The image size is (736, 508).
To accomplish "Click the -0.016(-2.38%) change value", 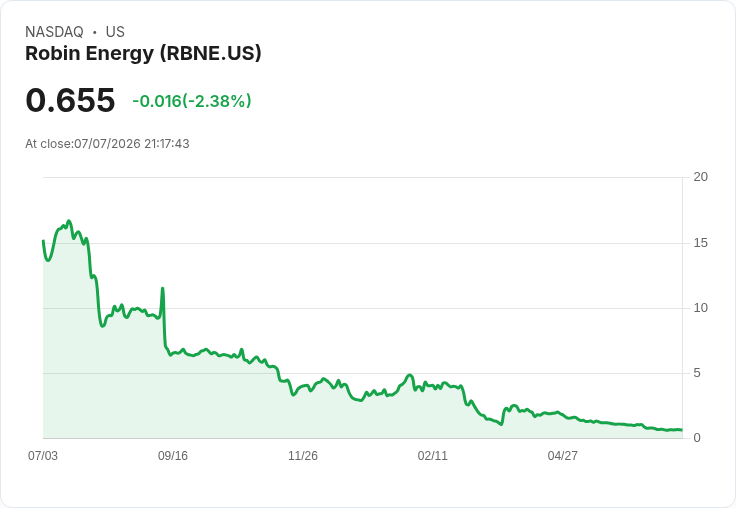I will (x=192, y=101).
